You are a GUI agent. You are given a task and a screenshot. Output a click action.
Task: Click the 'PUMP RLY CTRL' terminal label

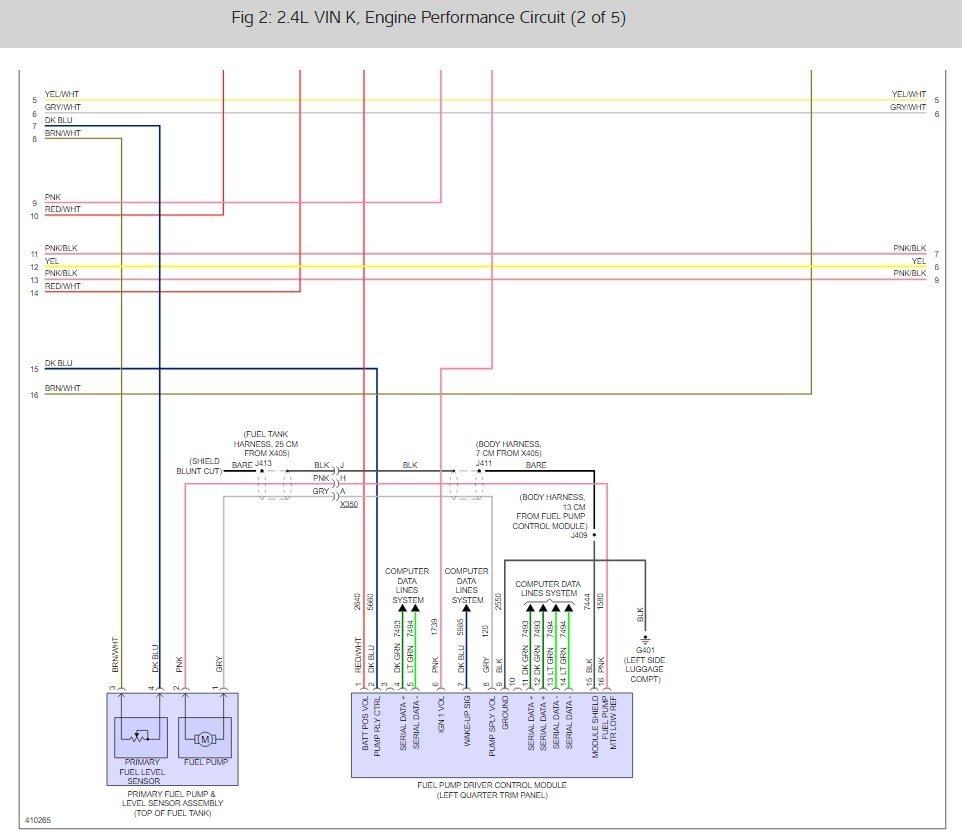pos(377,726)
